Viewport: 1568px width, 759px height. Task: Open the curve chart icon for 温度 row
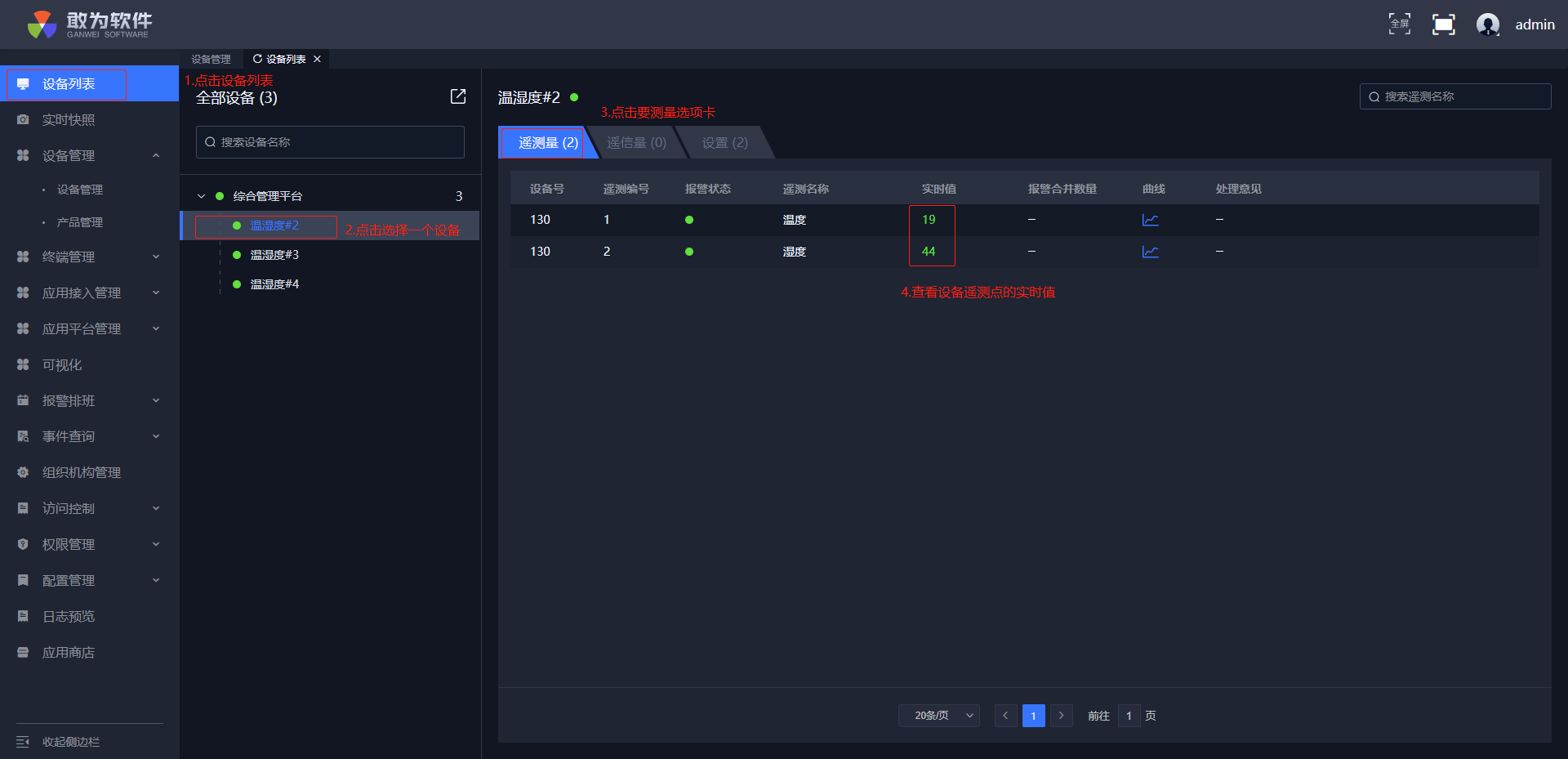click(1150, 220)
